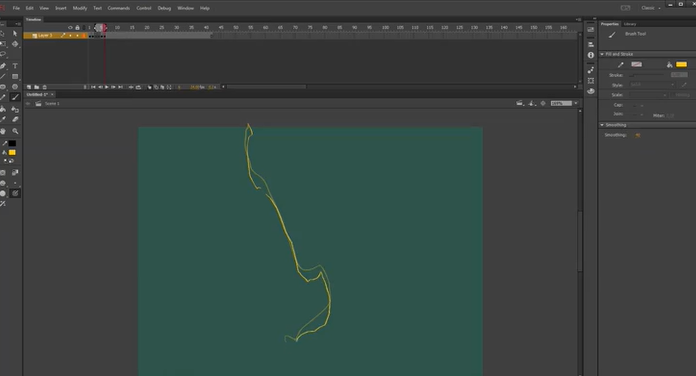
Task: Go to last frame button
Action: [120, 87]
